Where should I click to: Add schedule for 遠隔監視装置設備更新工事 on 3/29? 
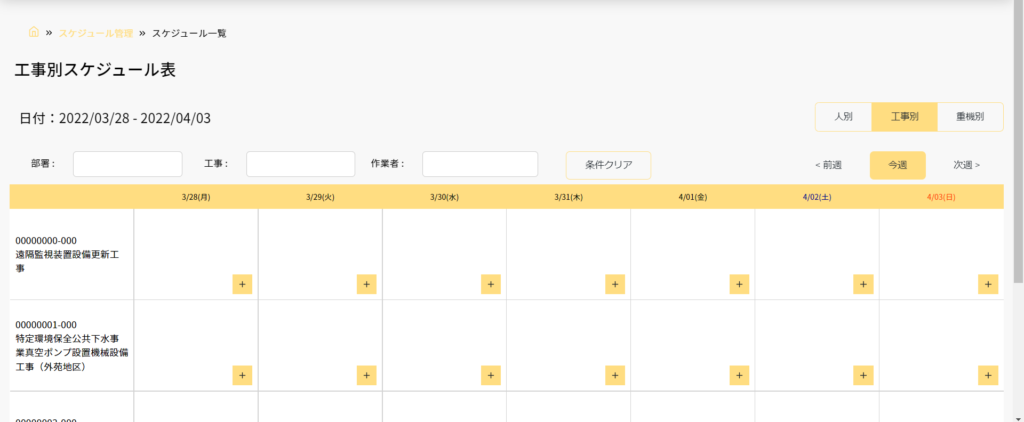click(x=366, y=284)
